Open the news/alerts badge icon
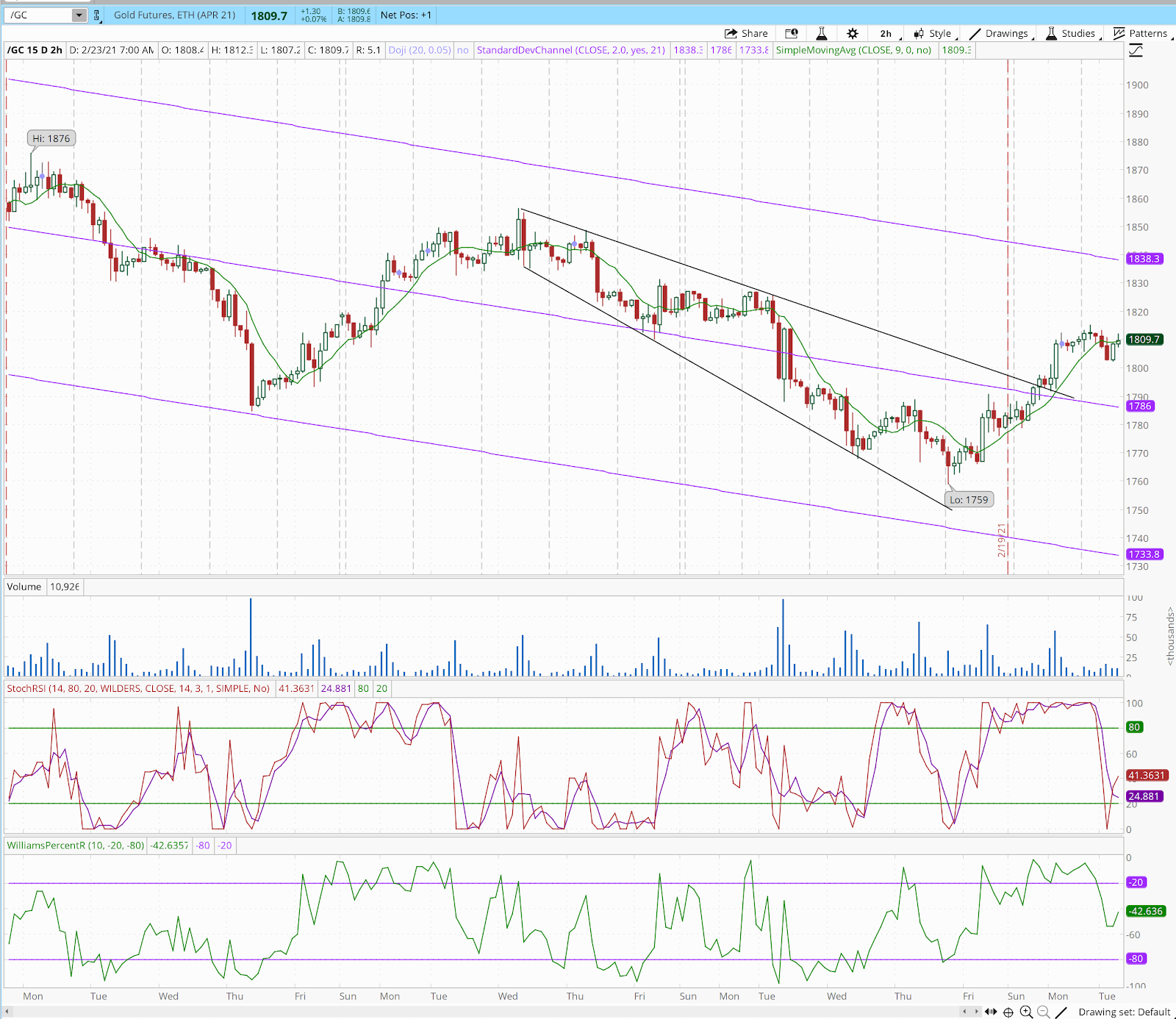The width and height of the screenshot is (1176, 1019). pos(792,33)
